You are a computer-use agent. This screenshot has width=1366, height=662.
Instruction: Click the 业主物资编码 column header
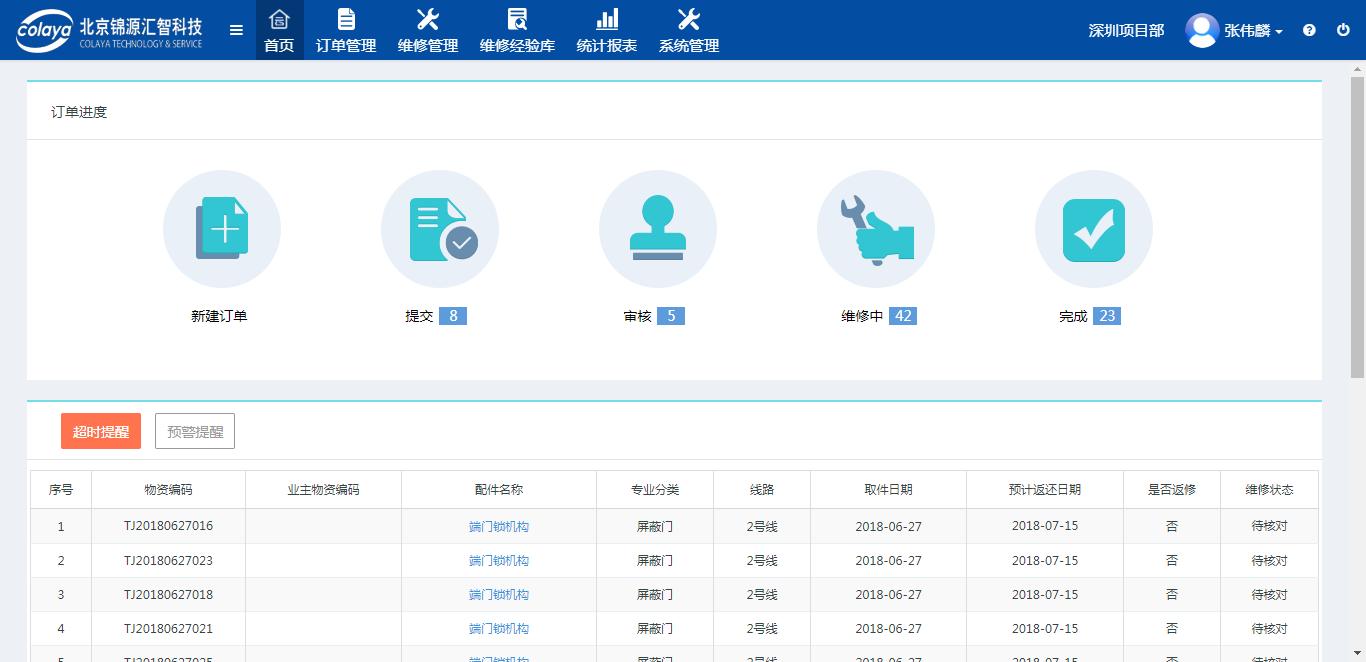(323, 490)
